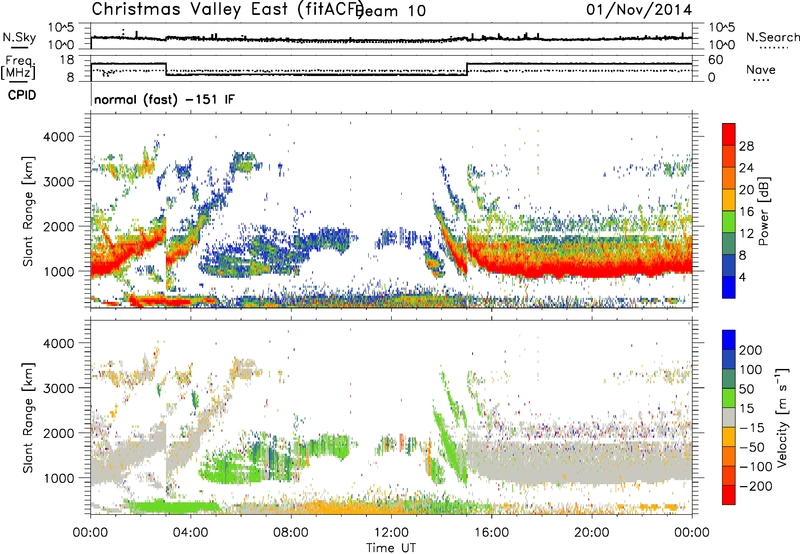800x554 pixels.
Task: Select the '-100' velocity colorbar tick
Action: point(756,467)
